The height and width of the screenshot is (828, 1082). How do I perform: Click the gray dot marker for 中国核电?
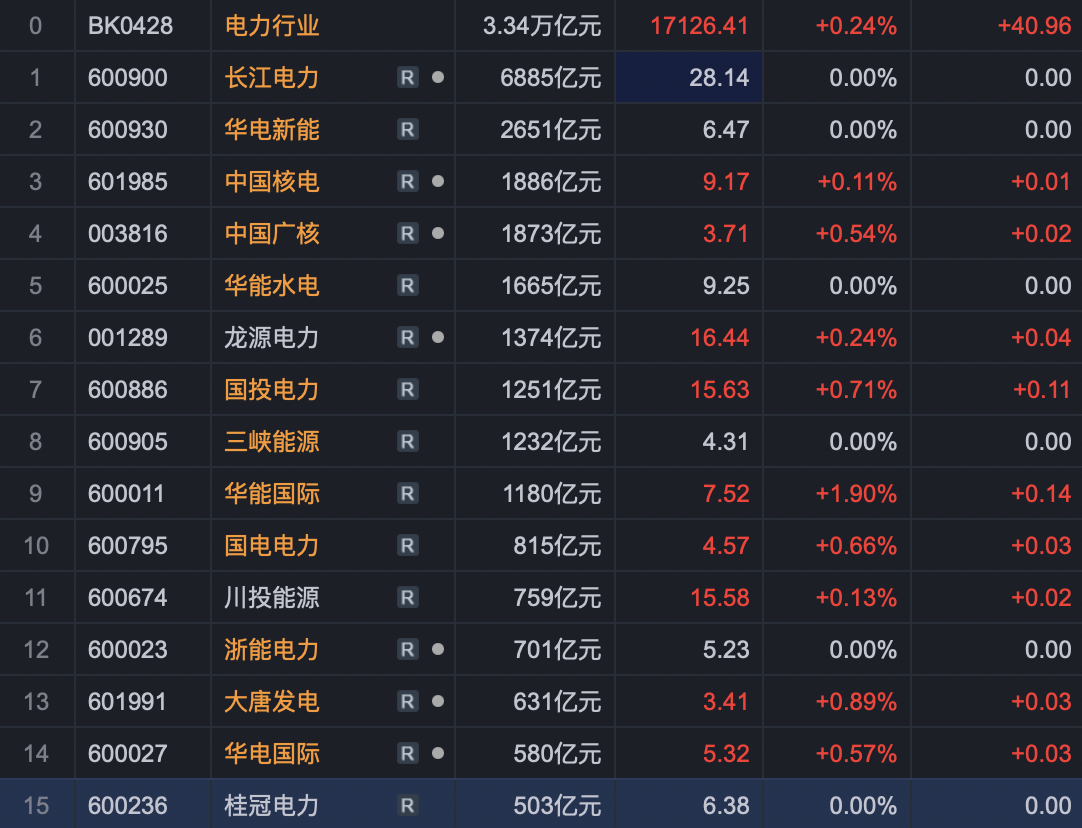click(x=437, y=181)
